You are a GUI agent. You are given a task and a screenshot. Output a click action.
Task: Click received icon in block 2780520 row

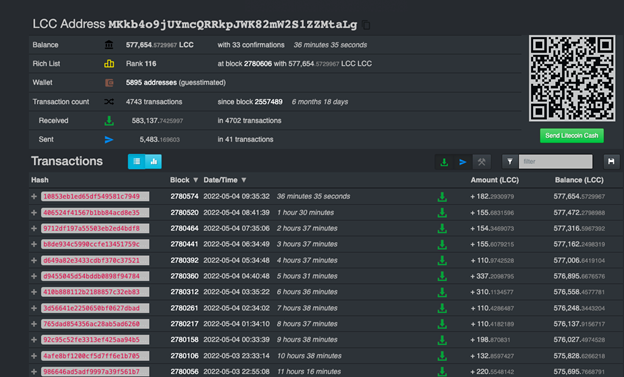click(x=442, y=213)
